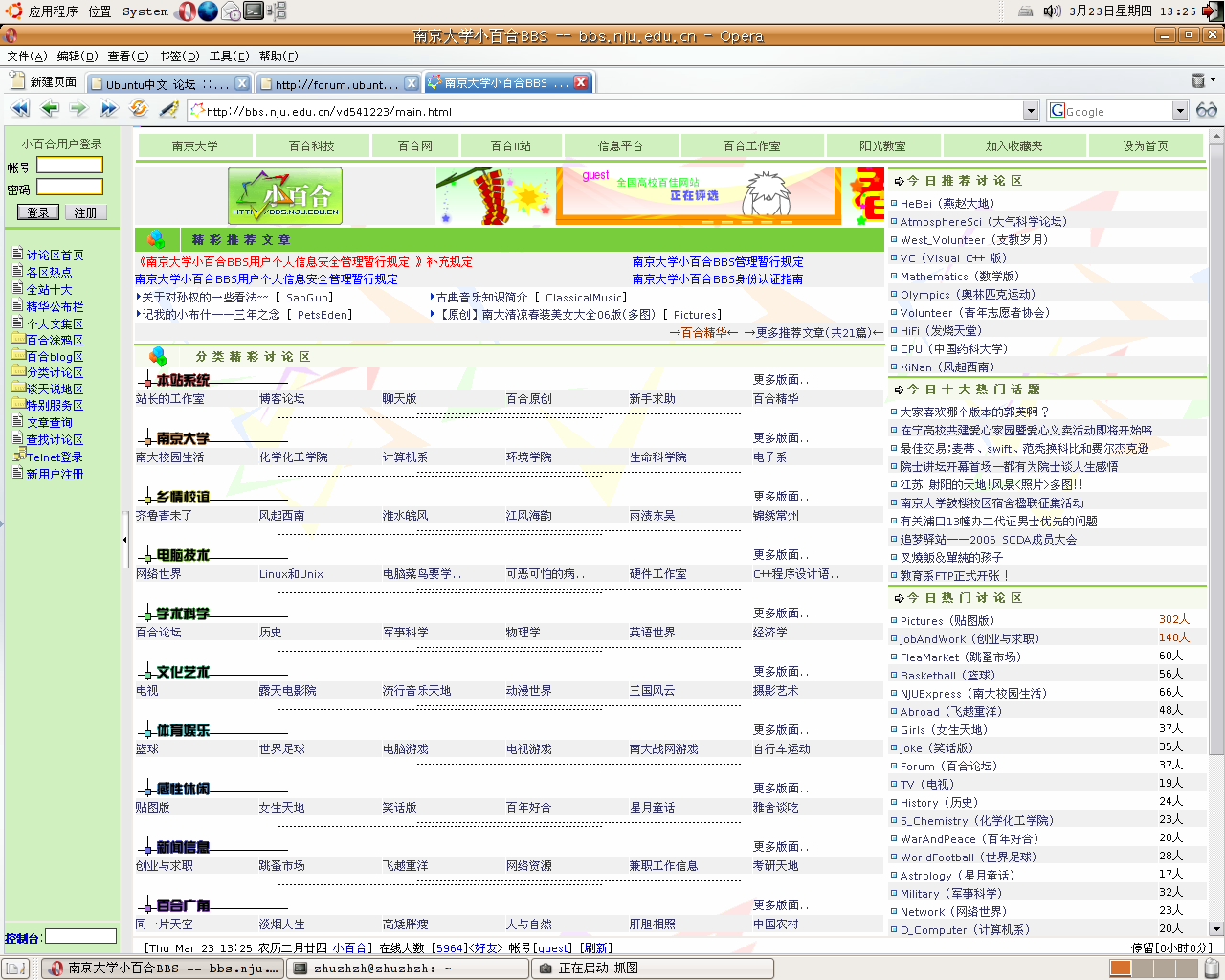The height and width of the screenshot is (980, 1225).
Task: Click the fast forward navigation icon
Action: tap(109, 109)
